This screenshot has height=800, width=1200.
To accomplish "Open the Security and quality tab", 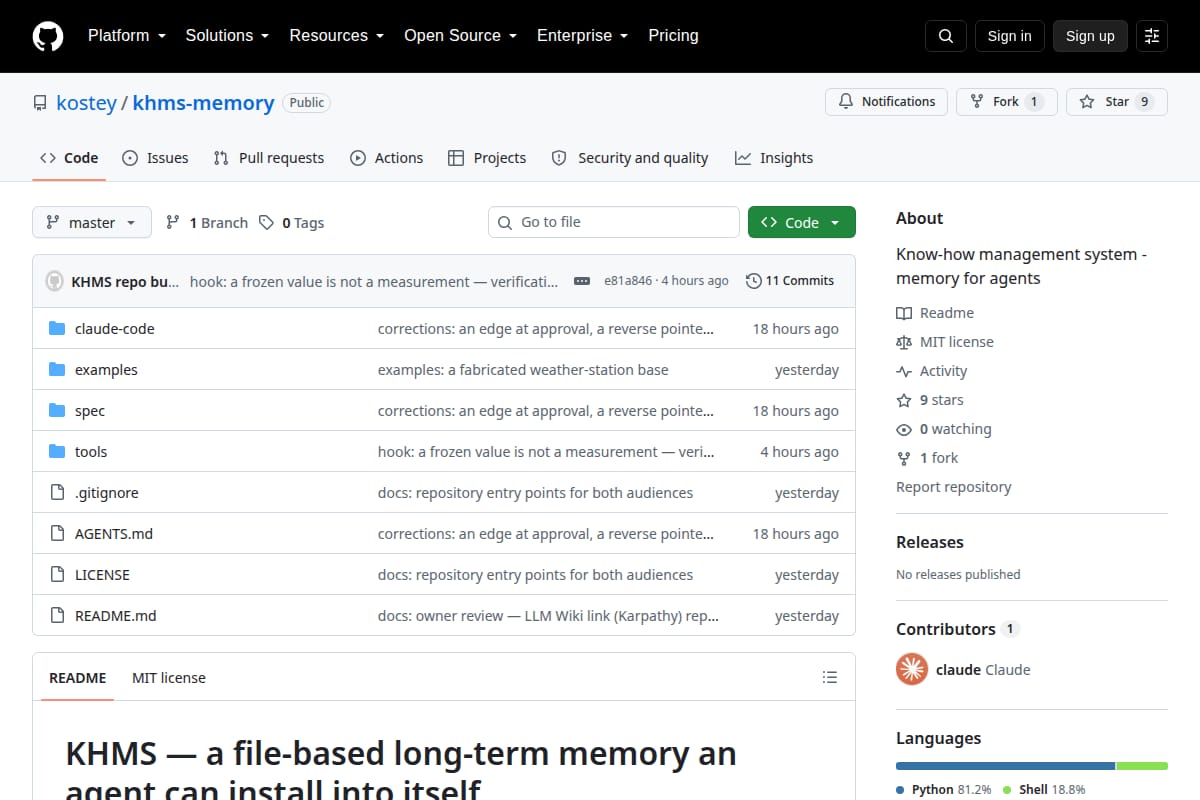I will (x=630, y=158).
